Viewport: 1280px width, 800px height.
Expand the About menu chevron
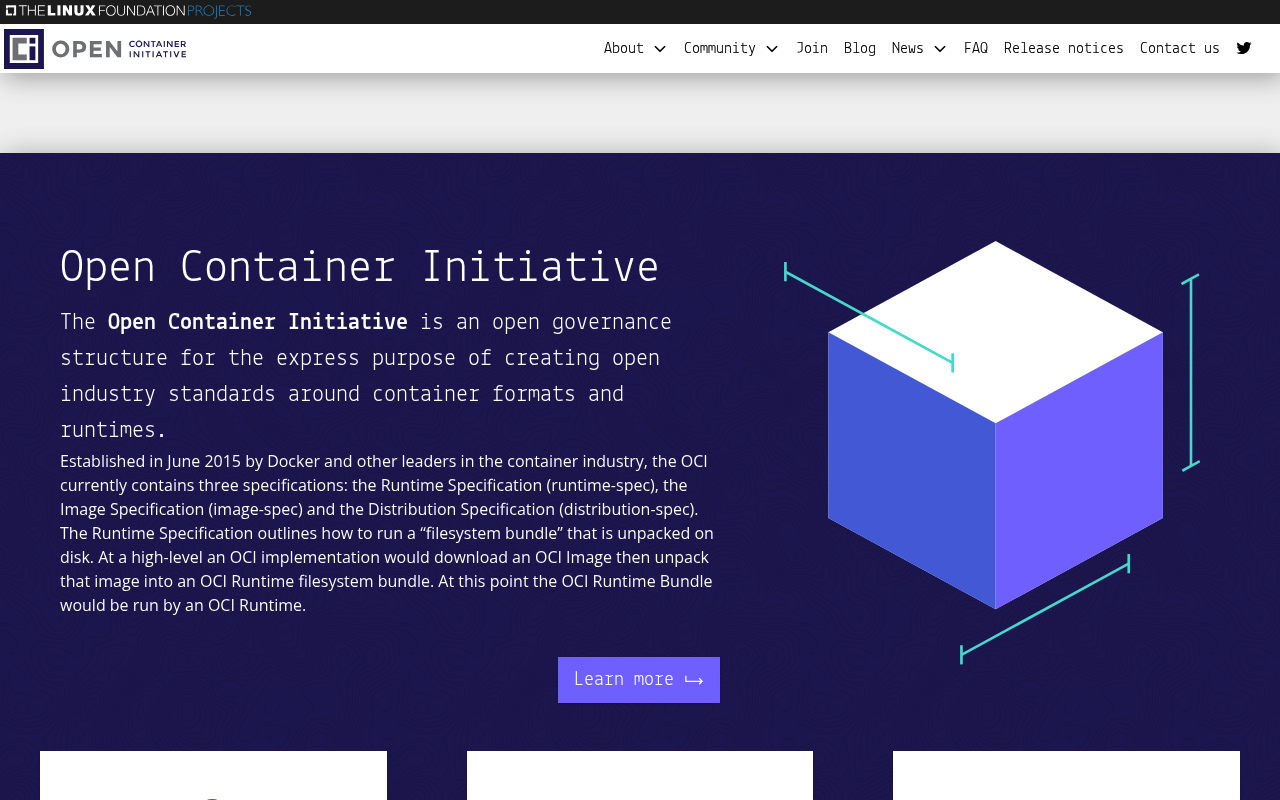(660, 49)
